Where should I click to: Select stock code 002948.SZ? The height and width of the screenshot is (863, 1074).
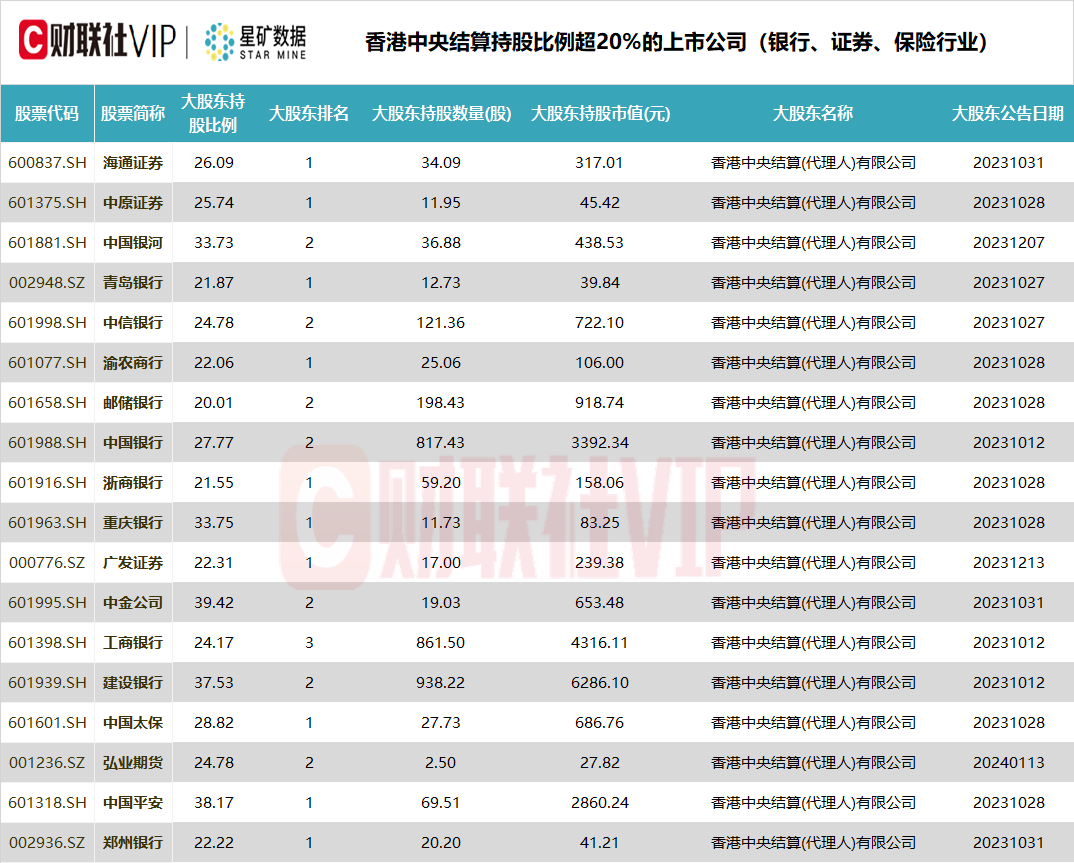(x=47, y=283)
